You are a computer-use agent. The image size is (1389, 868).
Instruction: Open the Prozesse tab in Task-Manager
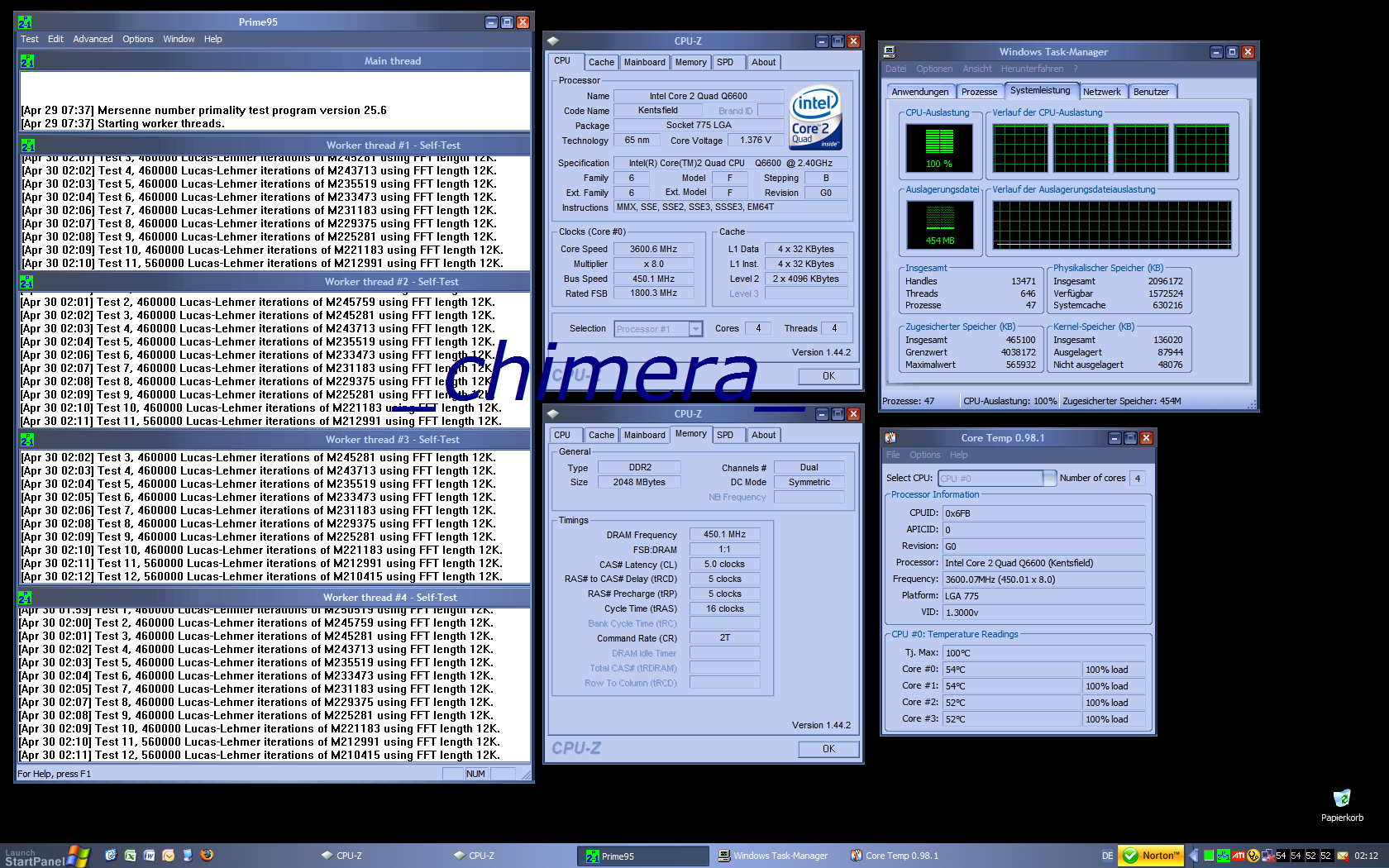[x=979, y=92]
